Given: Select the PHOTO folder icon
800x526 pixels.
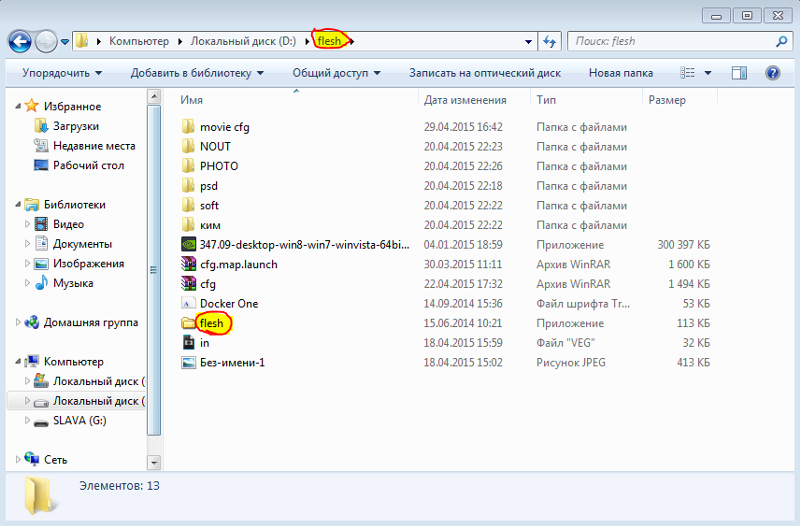Looking at the screenshot, I should click(188, 166).
